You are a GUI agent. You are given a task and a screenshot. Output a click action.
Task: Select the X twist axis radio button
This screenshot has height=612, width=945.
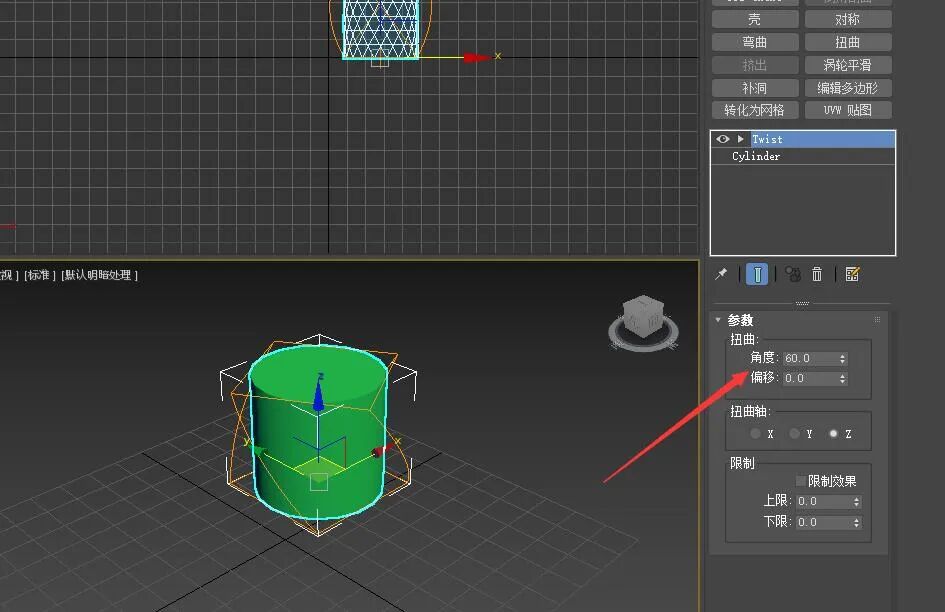tap(755, 434)
